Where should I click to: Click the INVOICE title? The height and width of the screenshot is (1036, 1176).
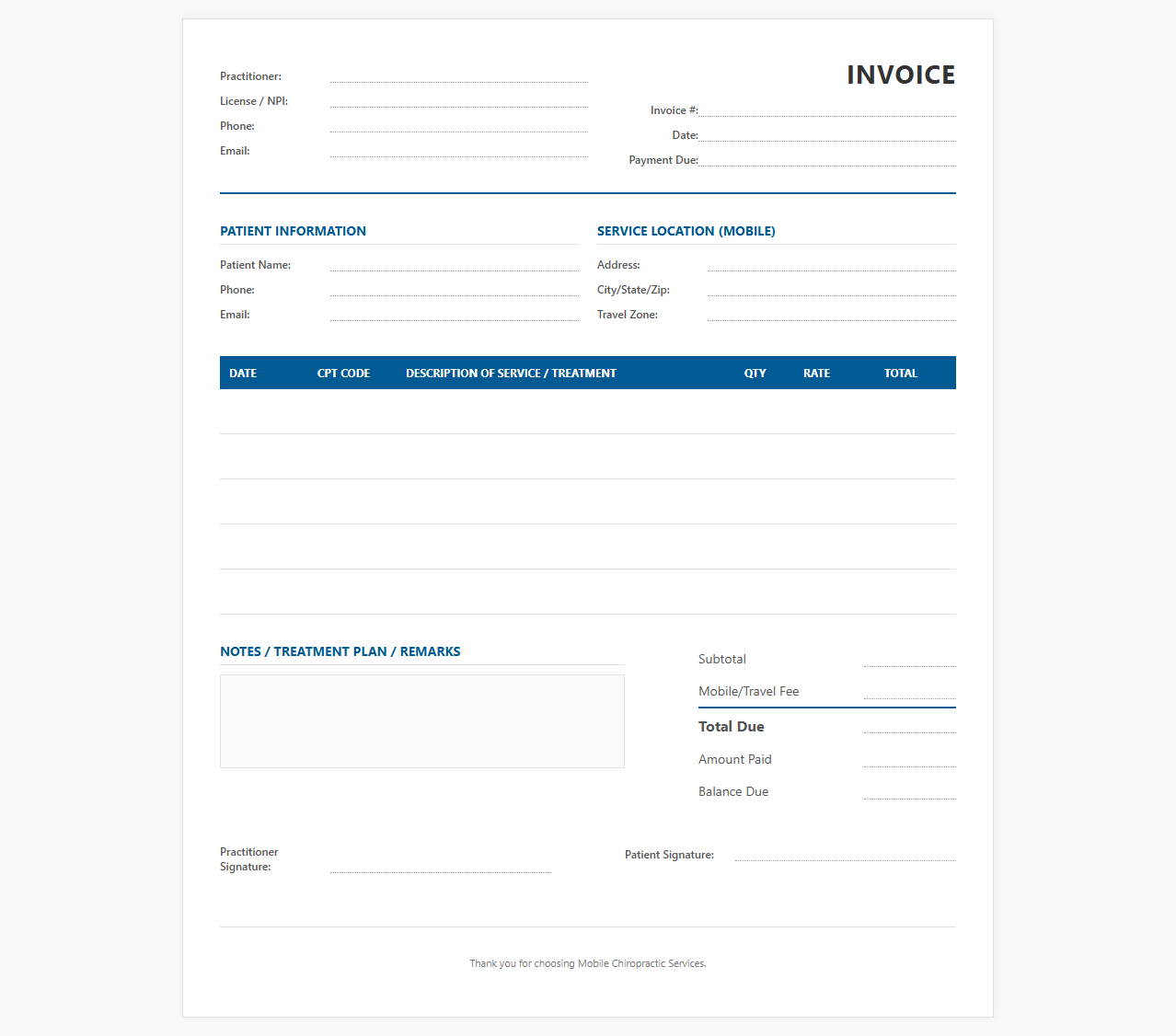click(x=901, y=75)
